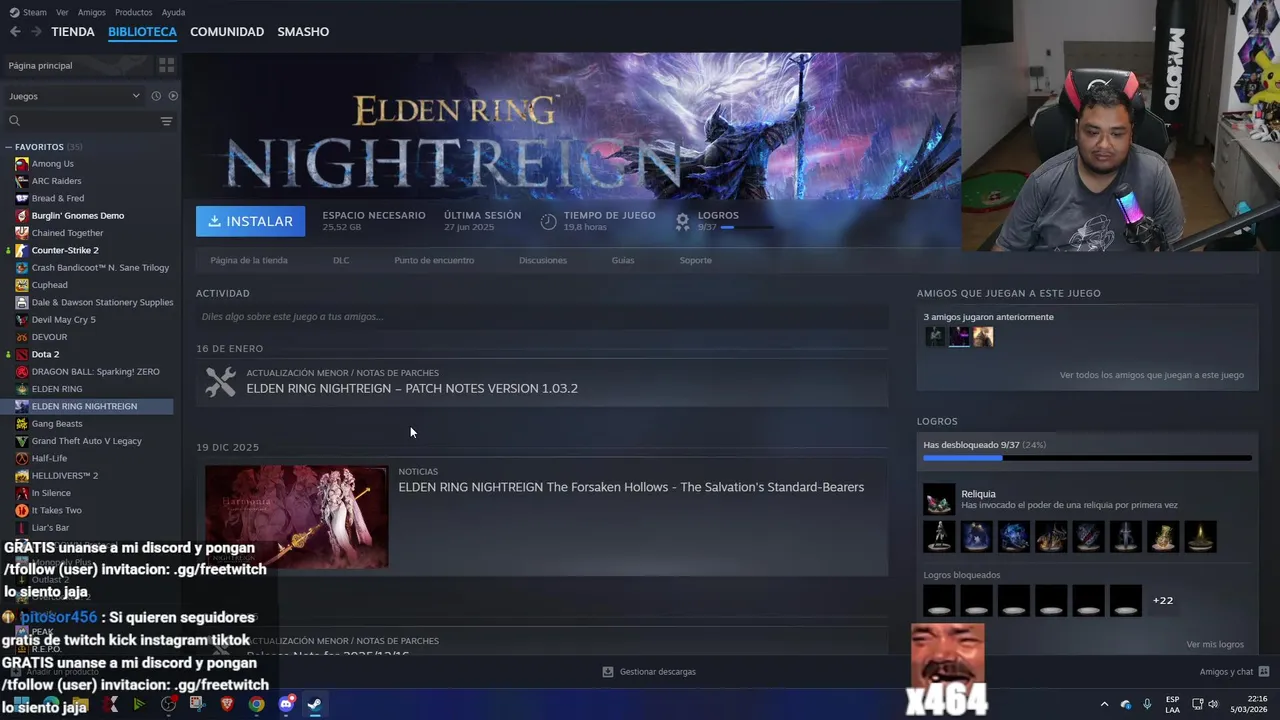Screen dimensions: 1280x720
Task: Open The Salvation's Standard-Bearers news title
Action: [631, 487]
